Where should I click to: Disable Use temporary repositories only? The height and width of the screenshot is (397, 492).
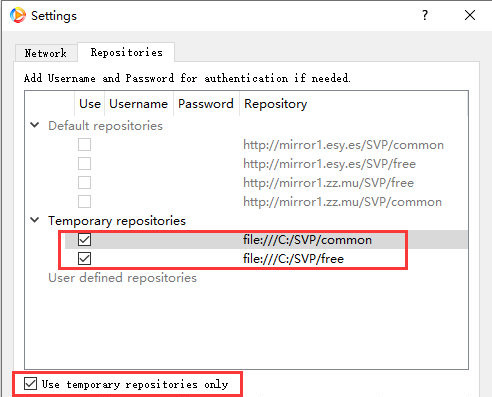click(x=30, y=384)
